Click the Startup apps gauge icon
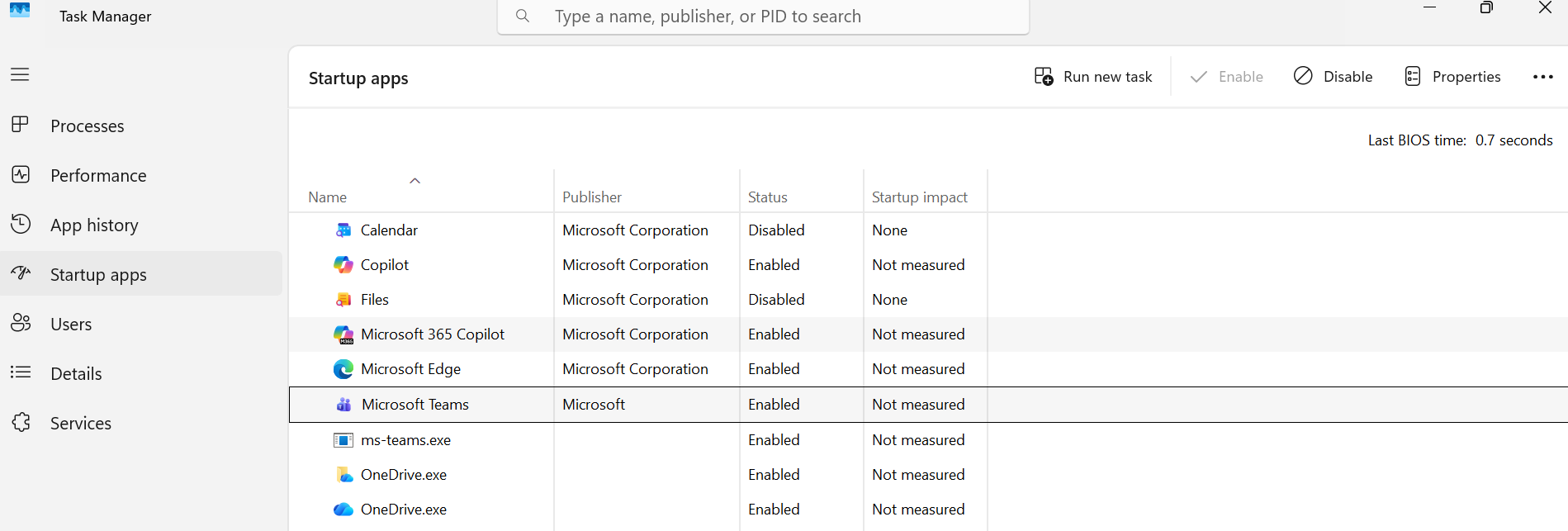 click(21, 273)
